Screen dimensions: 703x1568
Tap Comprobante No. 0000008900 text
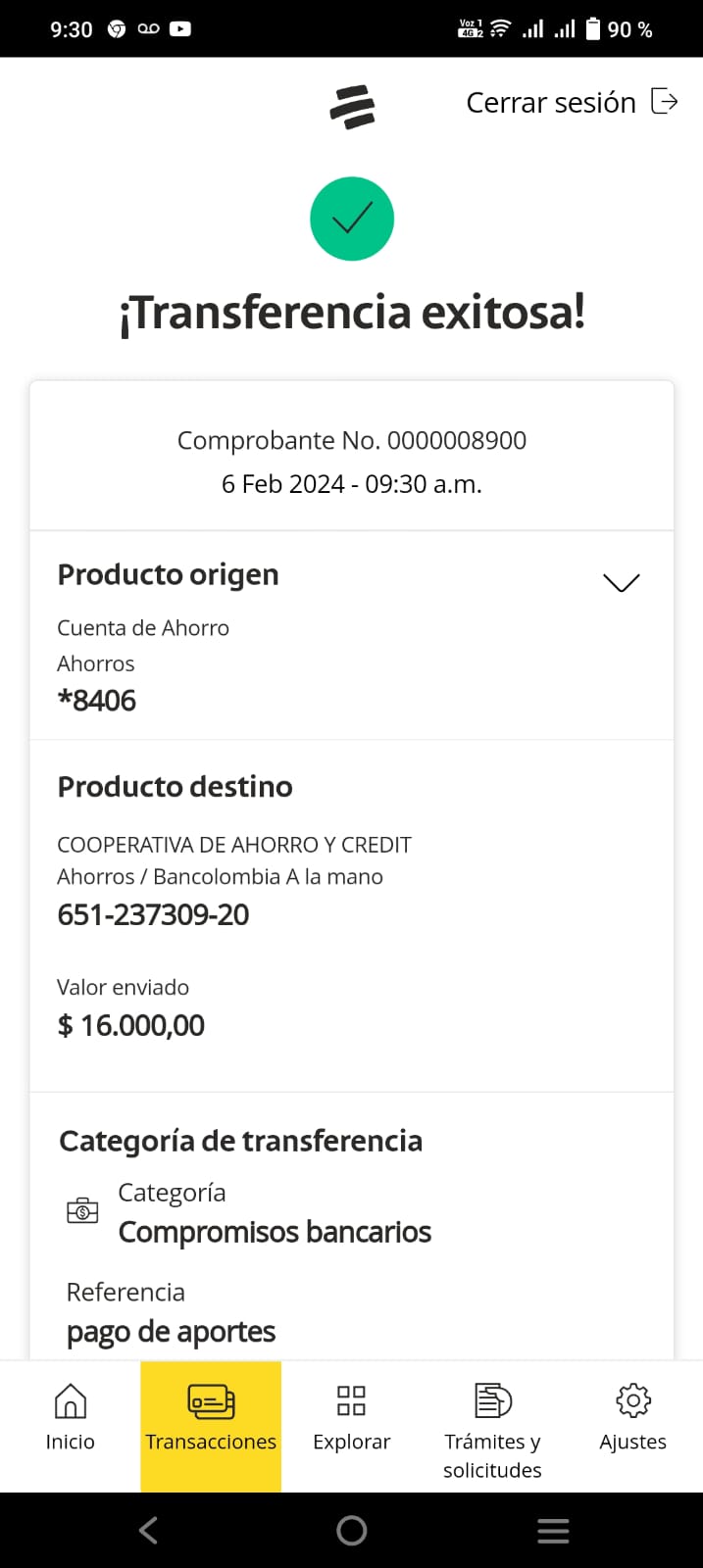[351, 441]
